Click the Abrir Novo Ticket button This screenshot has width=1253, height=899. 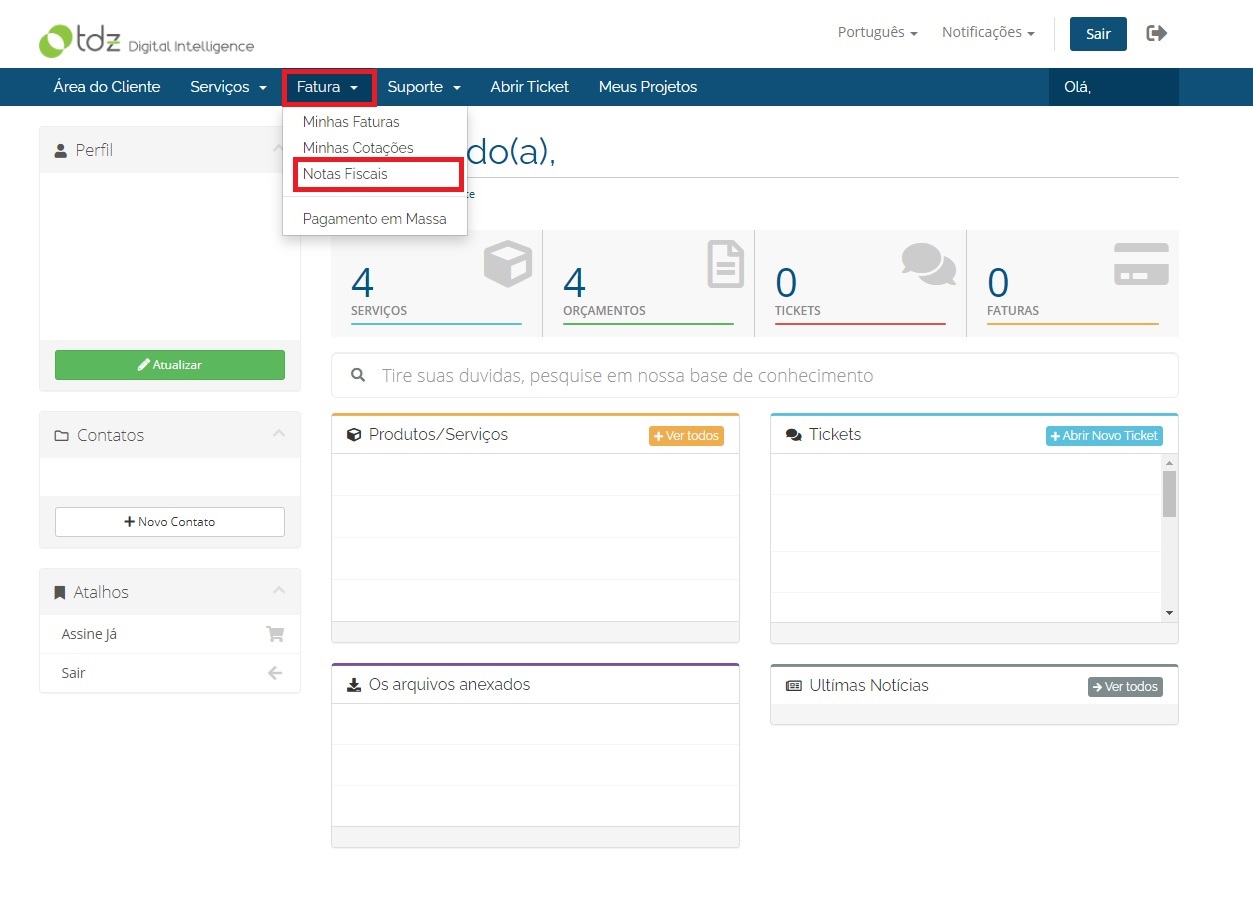point(1104,436)
